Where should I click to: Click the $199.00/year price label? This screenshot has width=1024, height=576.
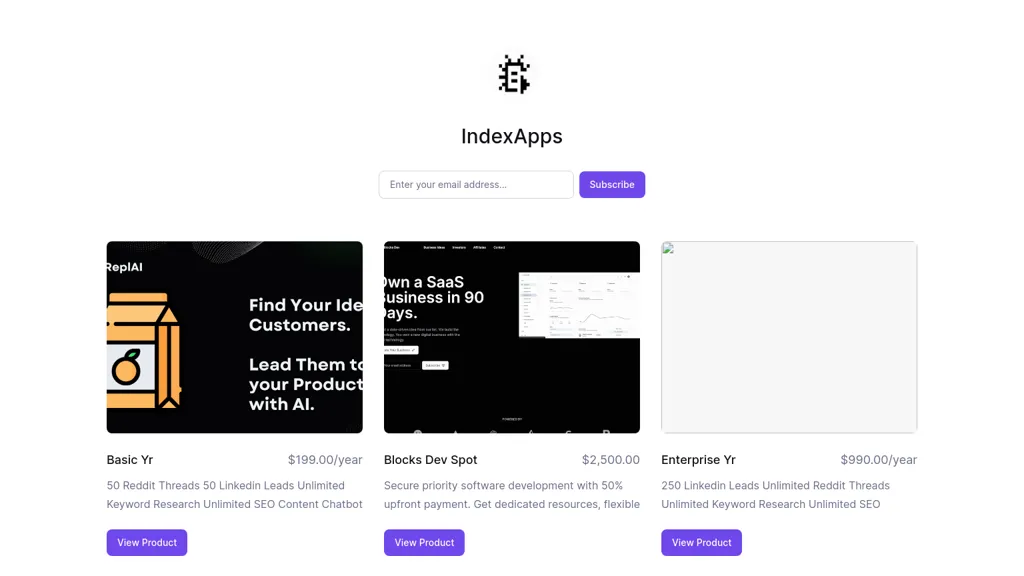pos(325,460)
